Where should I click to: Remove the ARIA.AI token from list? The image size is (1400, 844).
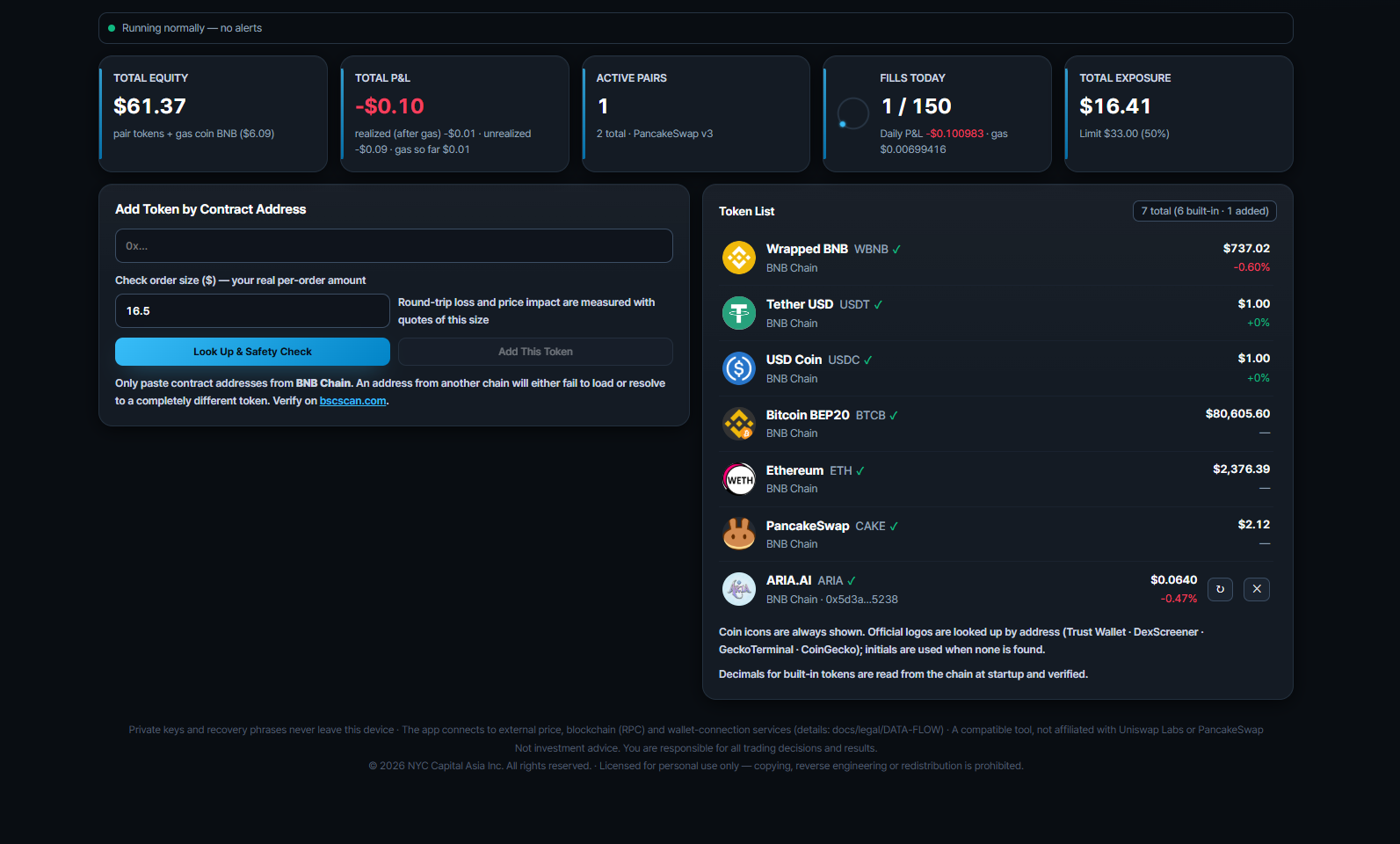(x=1257, y=589)
